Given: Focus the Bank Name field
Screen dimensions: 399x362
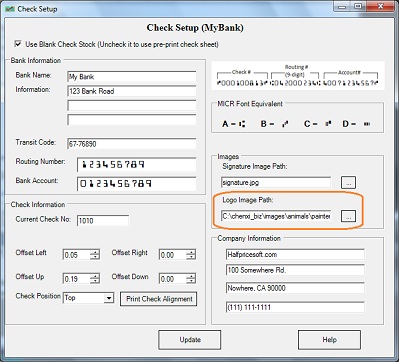Looking at the screenshot, I should point(132,77).
